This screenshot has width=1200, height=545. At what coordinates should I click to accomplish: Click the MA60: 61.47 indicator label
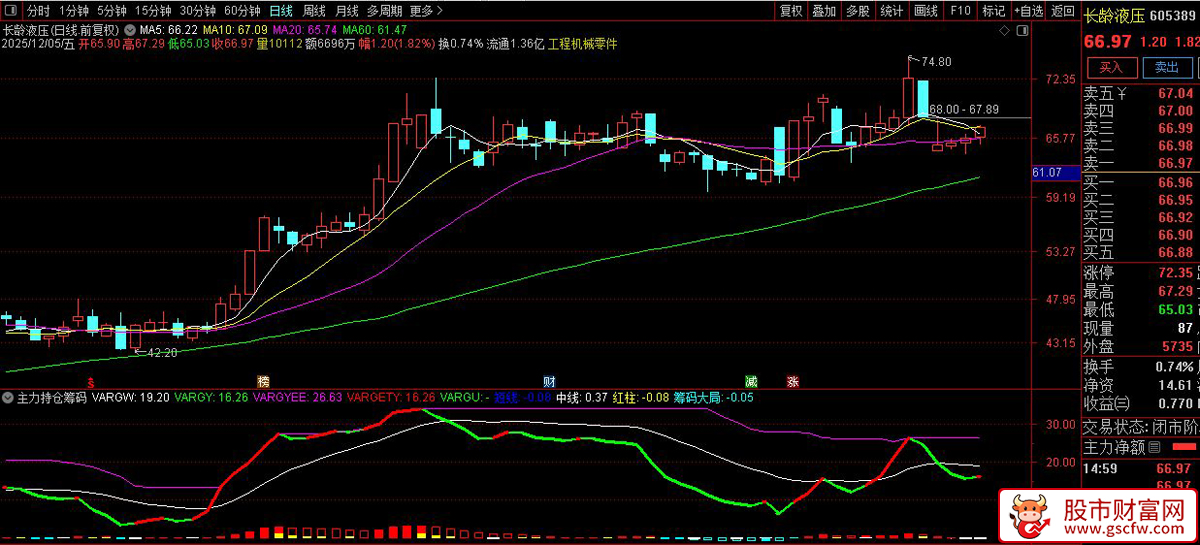pyautogui.click(x=375, y=30)
